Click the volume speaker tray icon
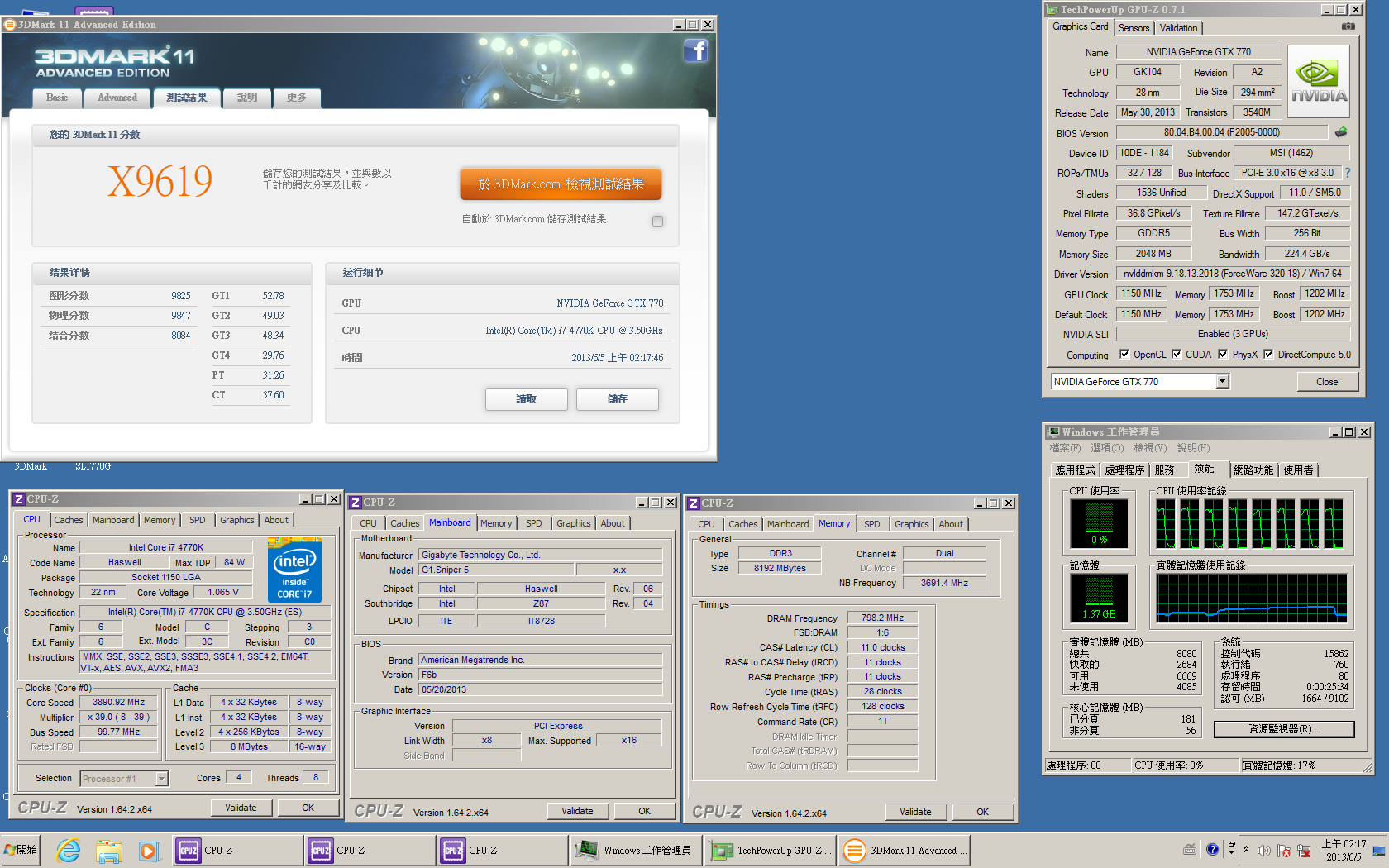Screen dimensions: 1389x868 pos(1263,850)
